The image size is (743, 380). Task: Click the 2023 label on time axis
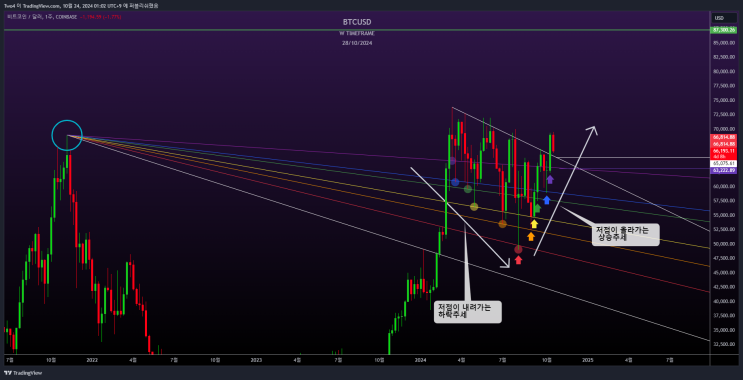tap(256, 360)
